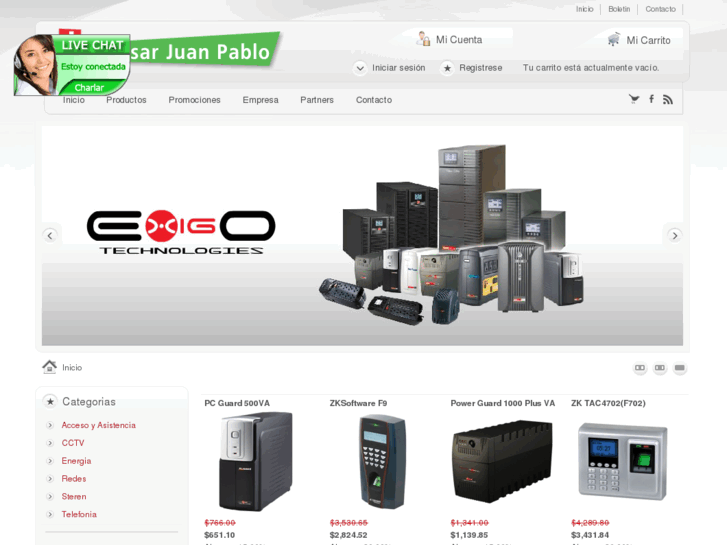Click the live chat agent photo
Screen dimensions: 727x545
point(35,65)
